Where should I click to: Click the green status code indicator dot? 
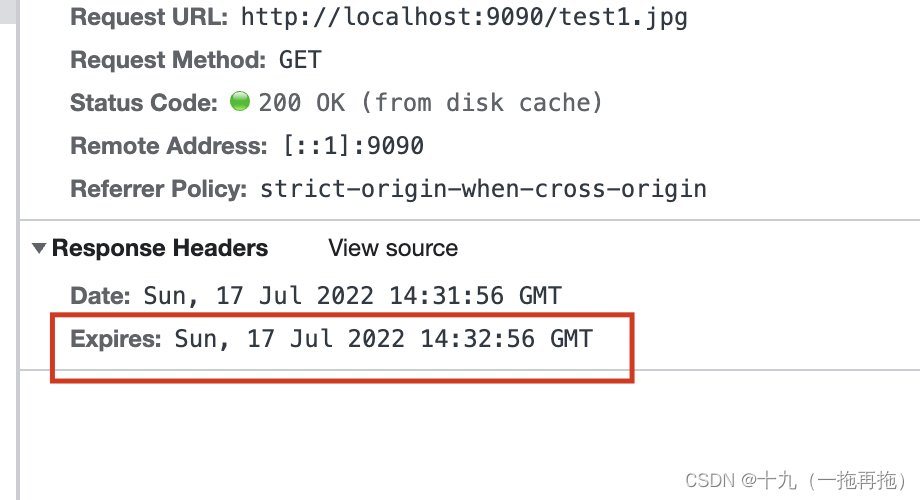pyautogui.click(x=239, y=101)
